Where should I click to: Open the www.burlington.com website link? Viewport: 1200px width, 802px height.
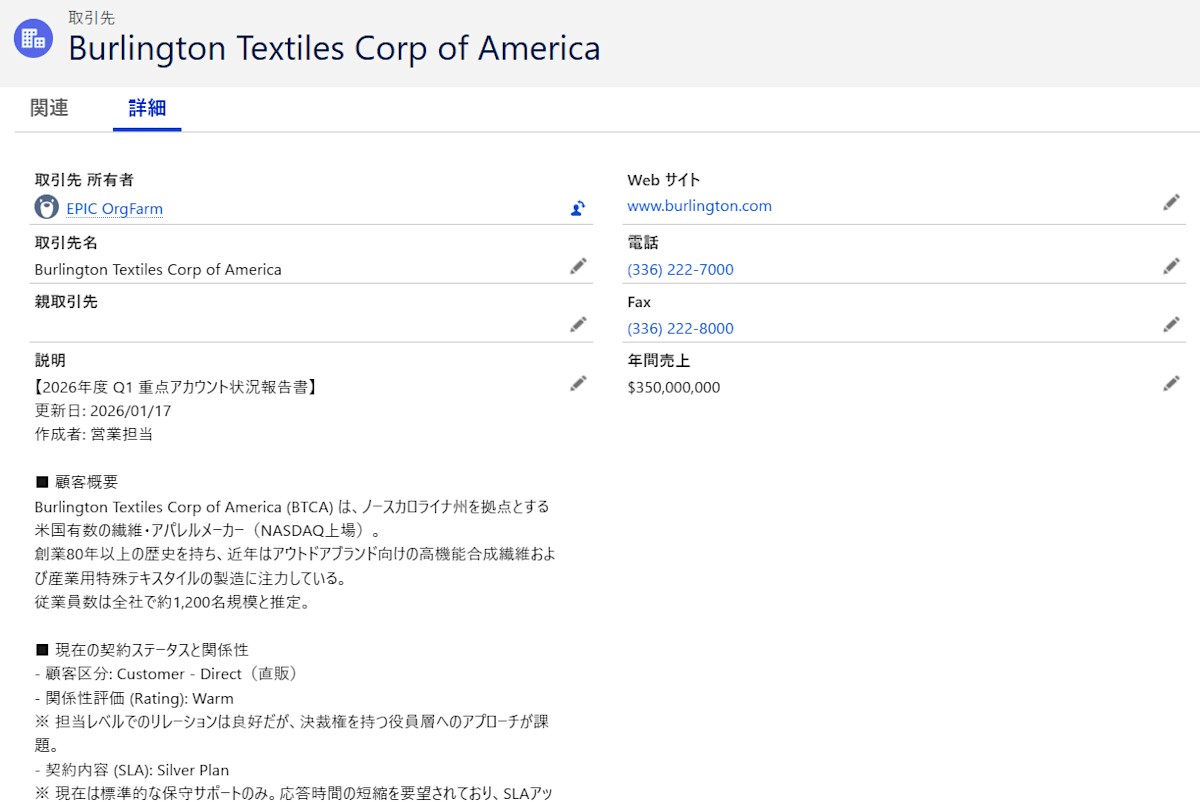[699, 206]
